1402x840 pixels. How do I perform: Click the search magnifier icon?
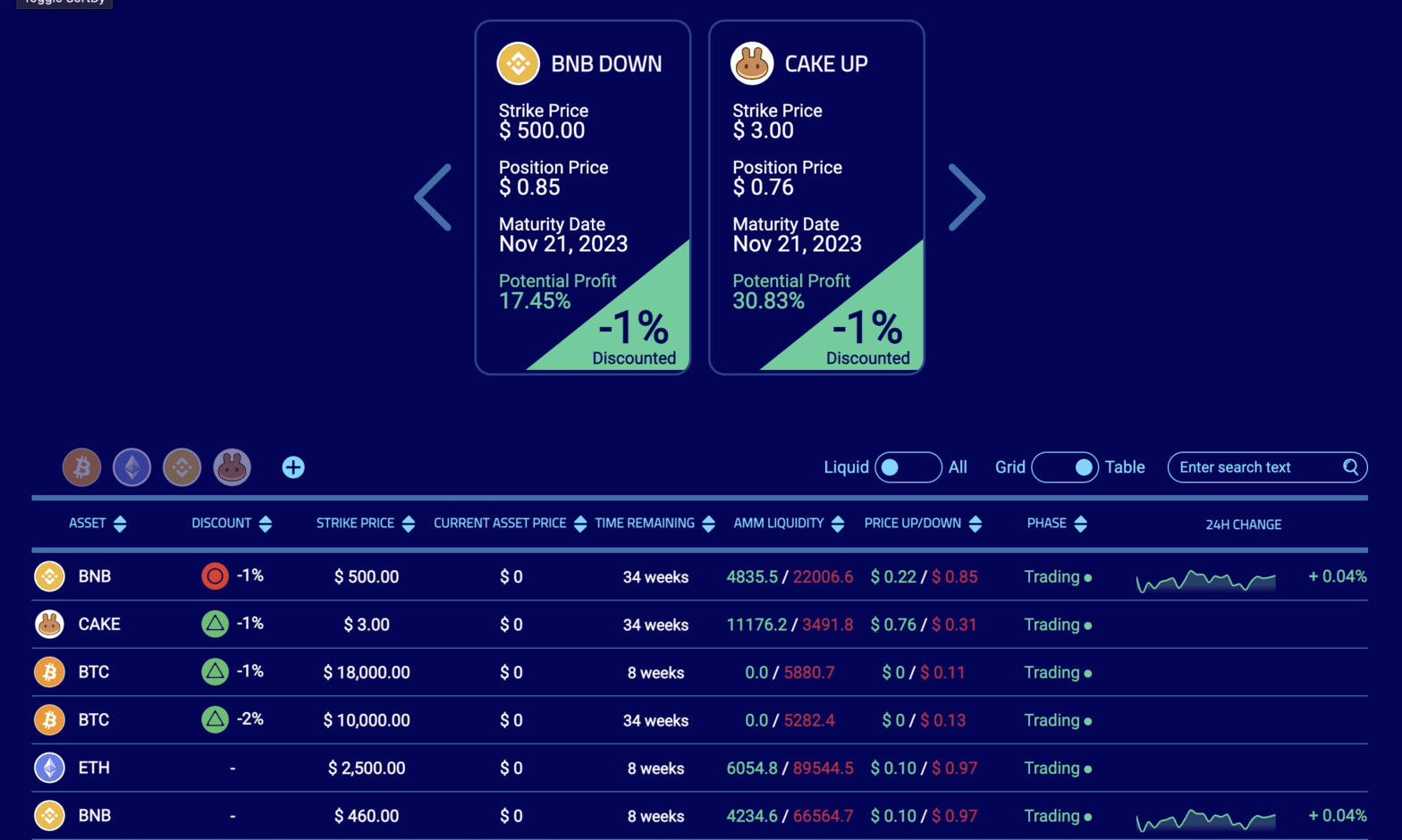[x=1350, y=466]
